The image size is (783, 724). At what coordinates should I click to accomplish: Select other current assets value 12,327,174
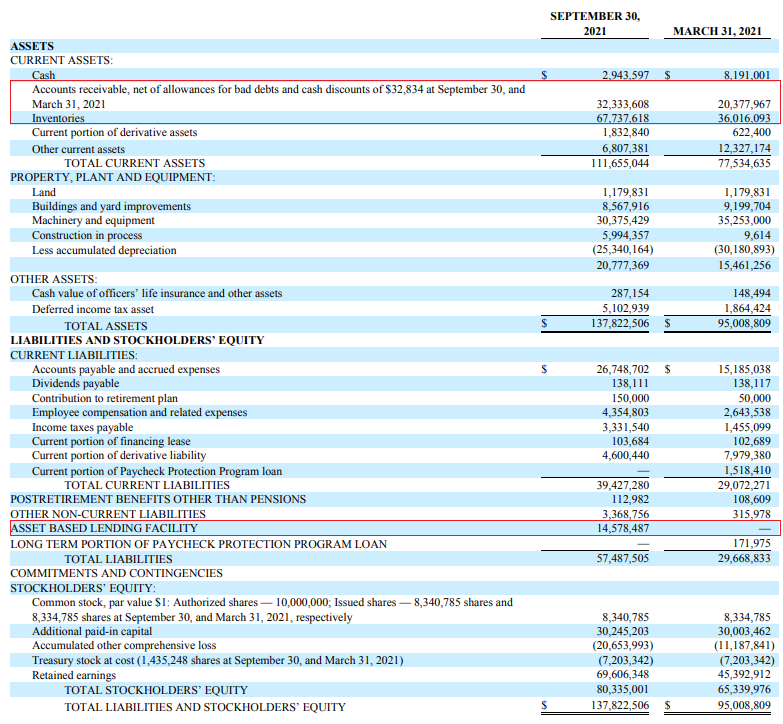744,148
